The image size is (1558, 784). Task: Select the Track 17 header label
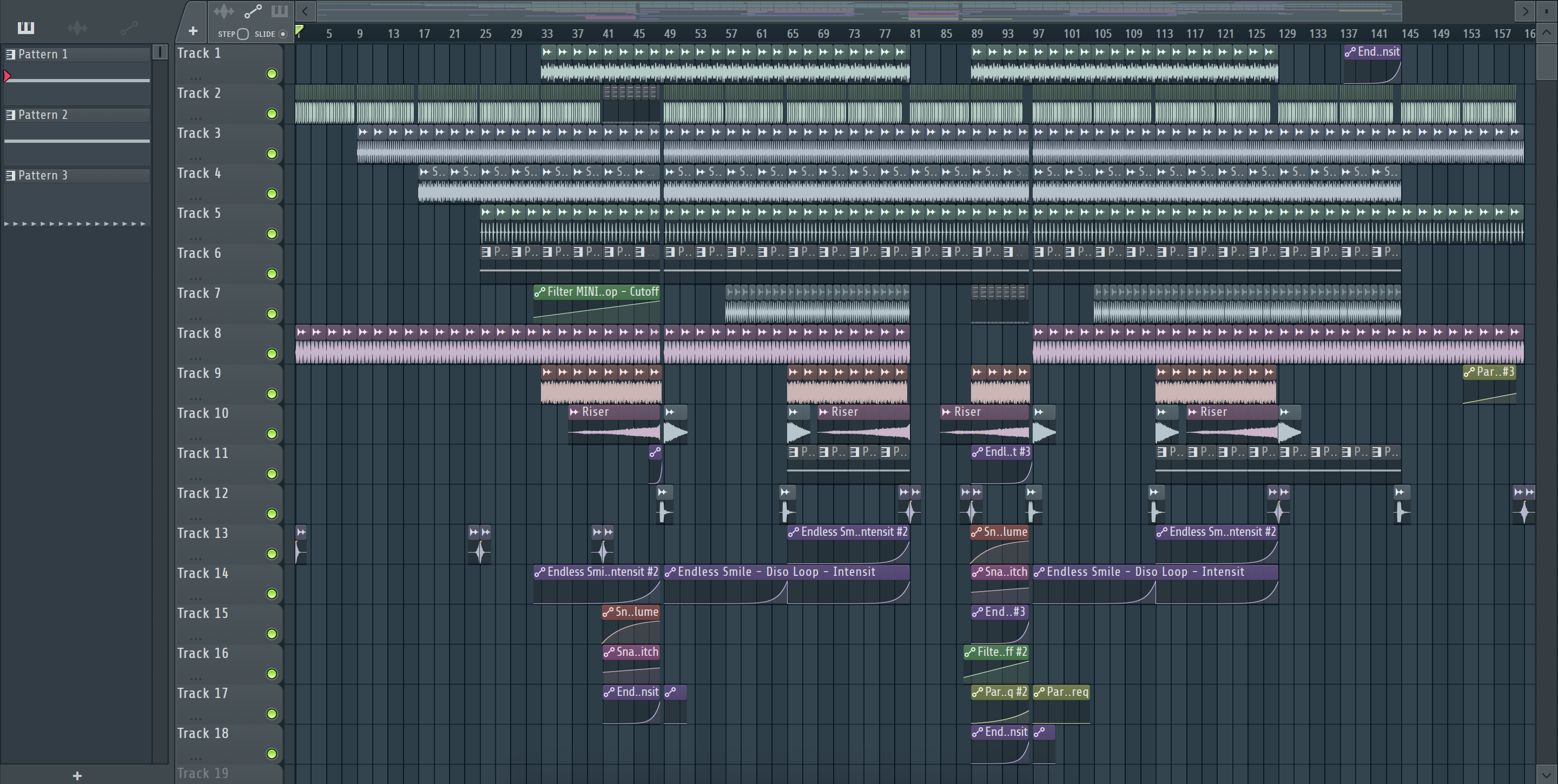click(203, 693)
